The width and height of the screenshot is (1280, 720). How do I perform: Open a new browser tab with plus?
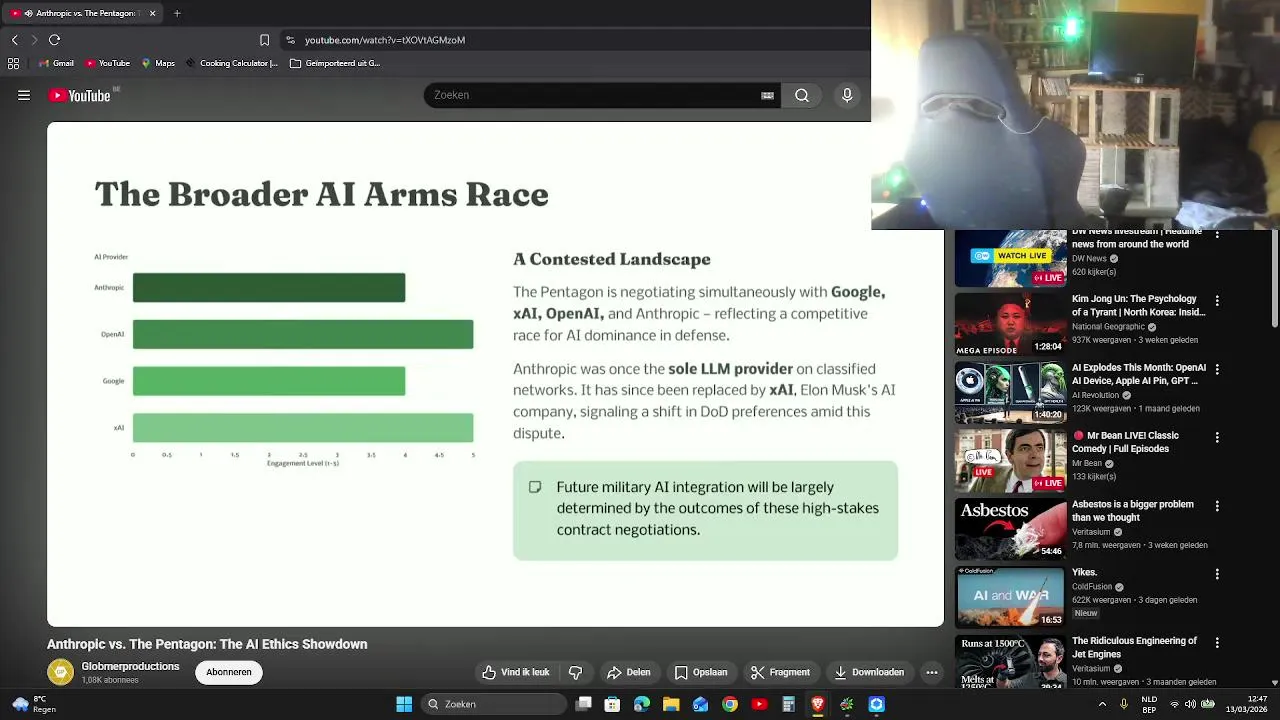pyautogui.click(x=177, y=13)
